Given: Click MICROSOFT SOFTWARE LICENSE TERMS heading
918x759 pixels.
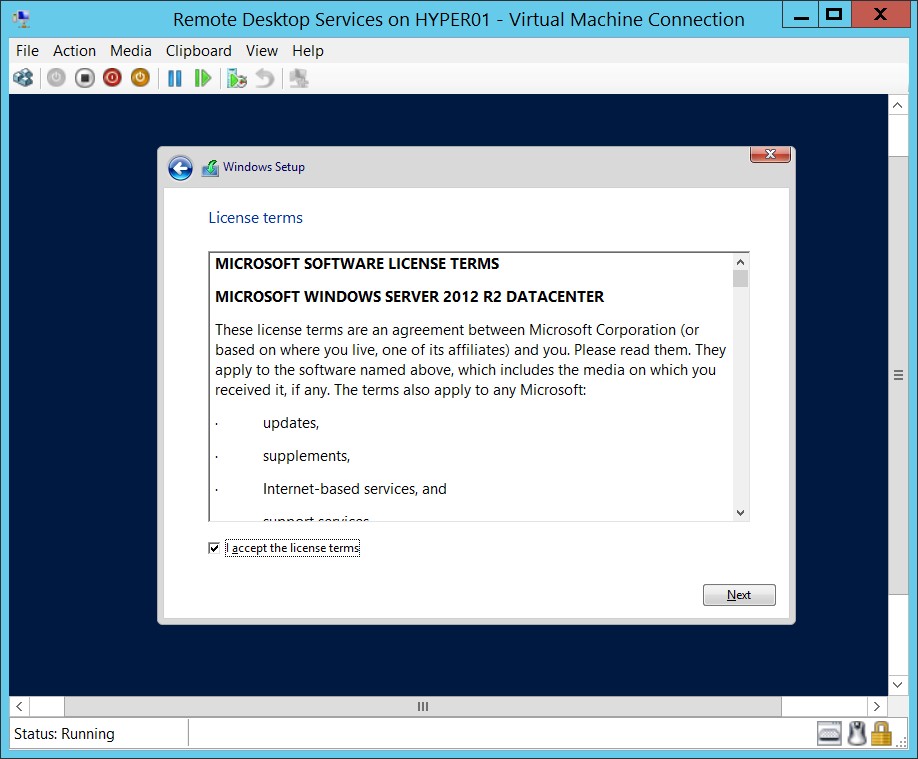Looking at the screenshot, I should coord(357,264).
